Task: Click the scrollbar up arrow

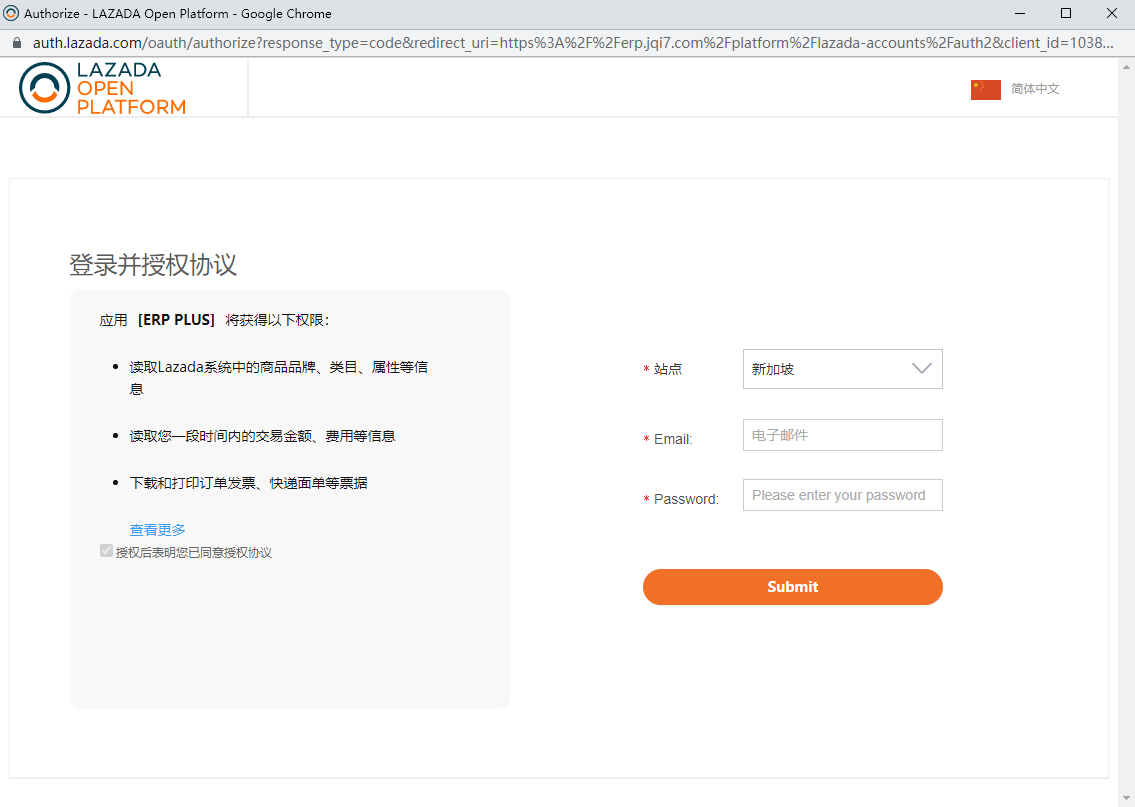Action: pos(1126,67)
